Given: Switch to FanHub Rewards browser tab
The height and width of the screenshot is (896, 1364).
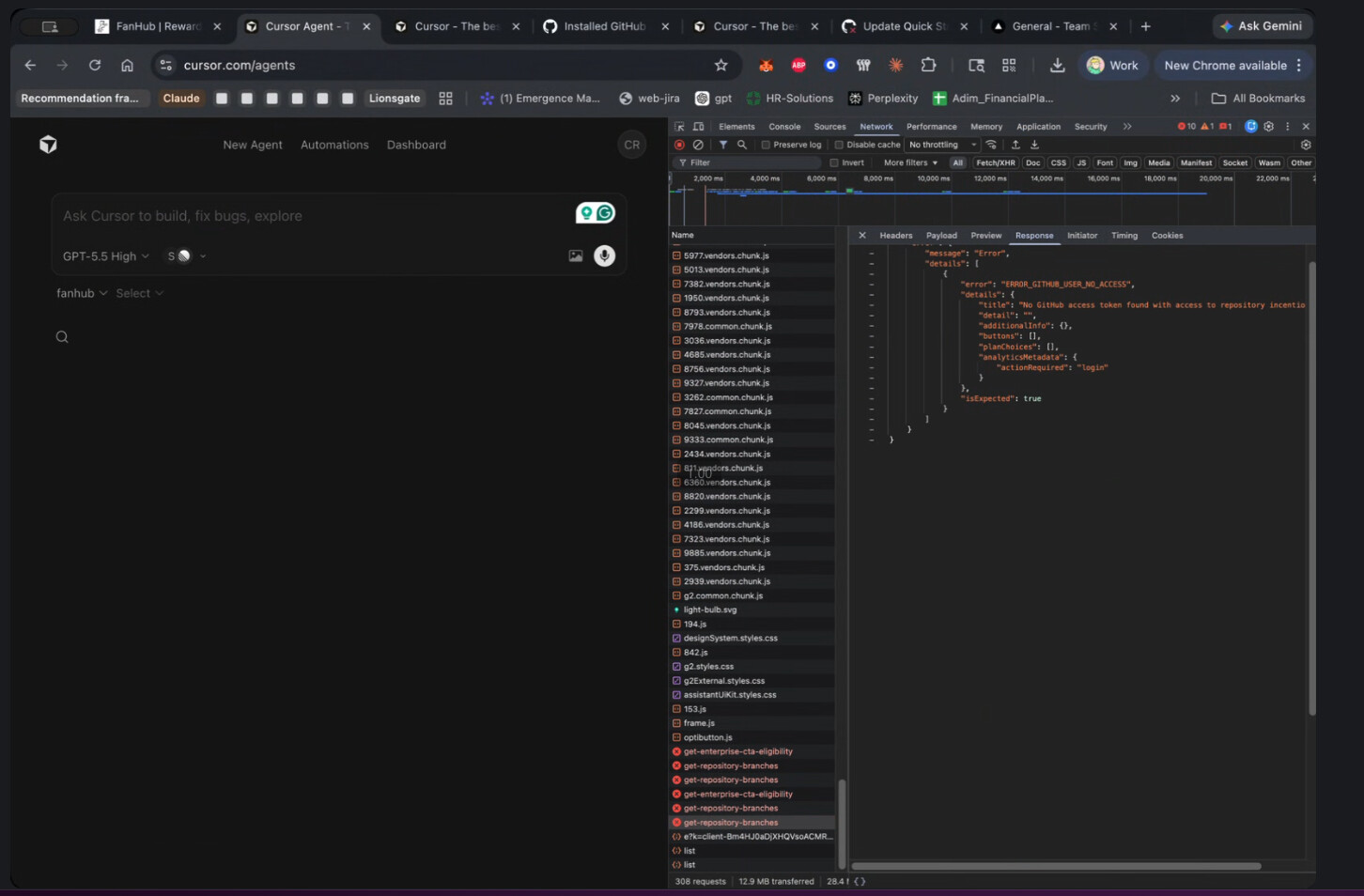Looking at the screenshot, I should pos(158,26).
